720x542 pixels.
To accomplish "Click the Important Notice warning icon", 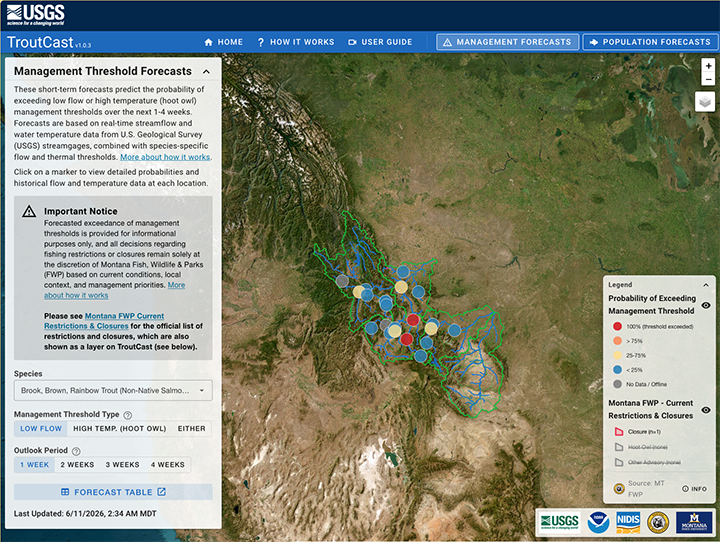I will 29,211.
